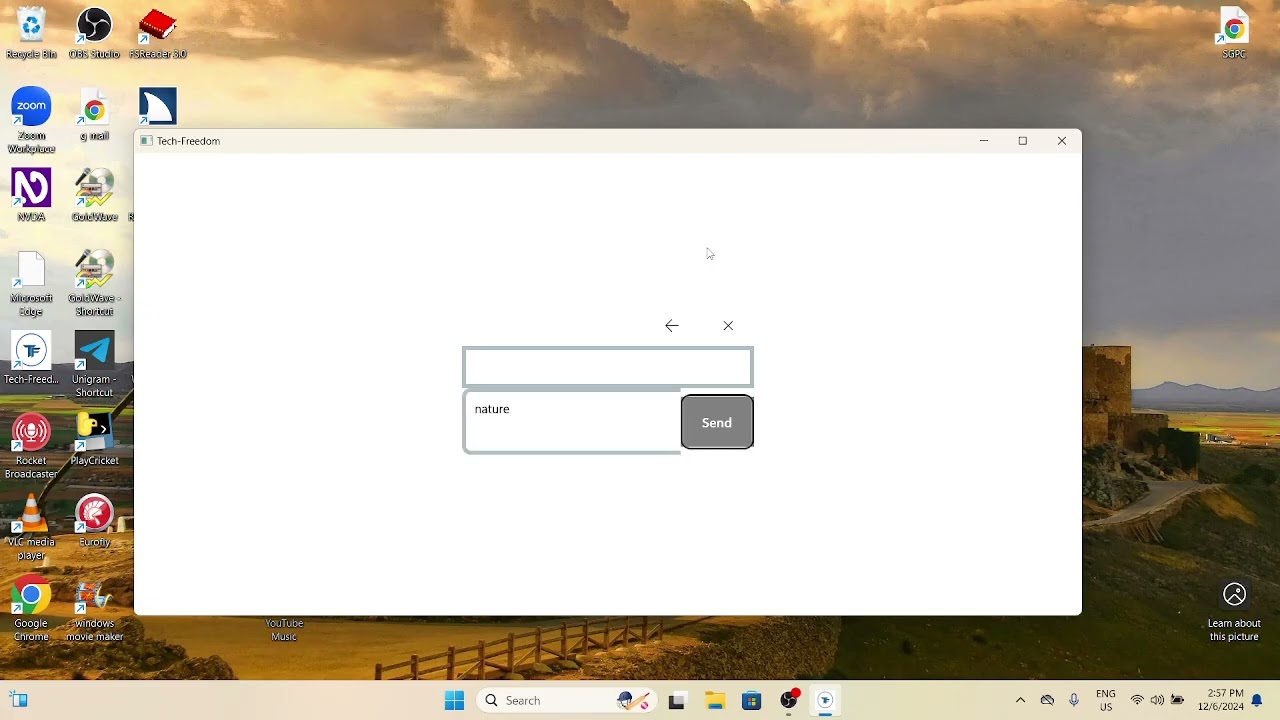1280x720 pixels.
Task: Select the windows movie maker icon
Action: pyautogui.click(x=94, y=610)
